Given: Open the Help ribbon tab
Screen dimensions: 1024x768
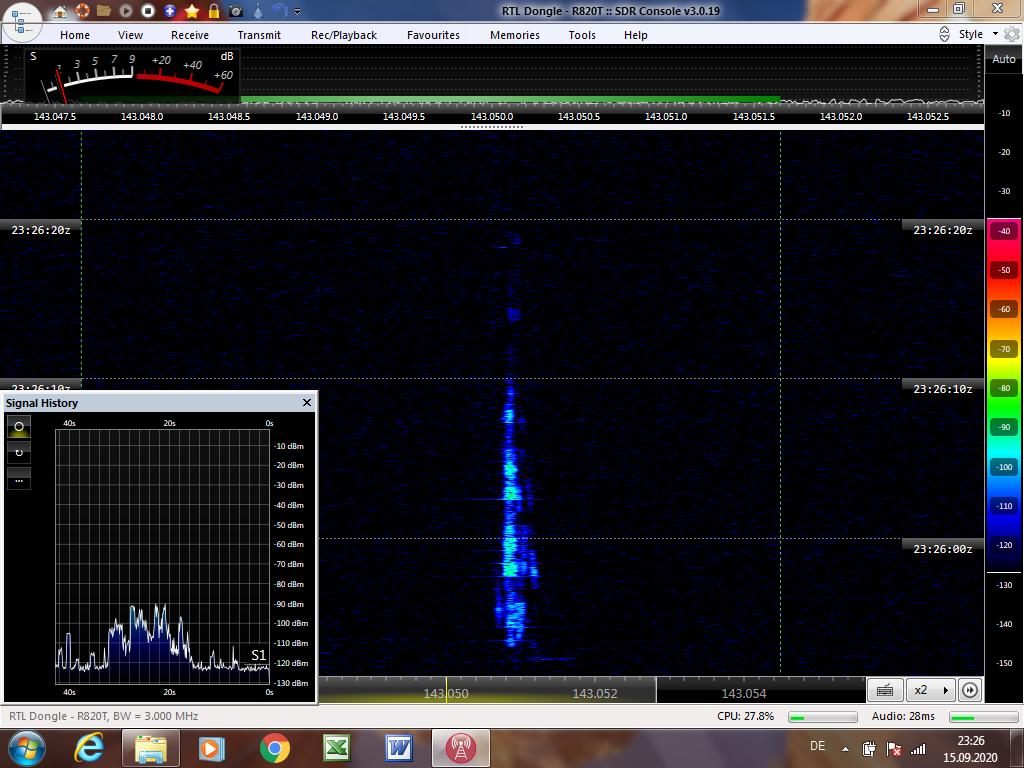Looking at the screenshot, I should (x=635, y=35).
